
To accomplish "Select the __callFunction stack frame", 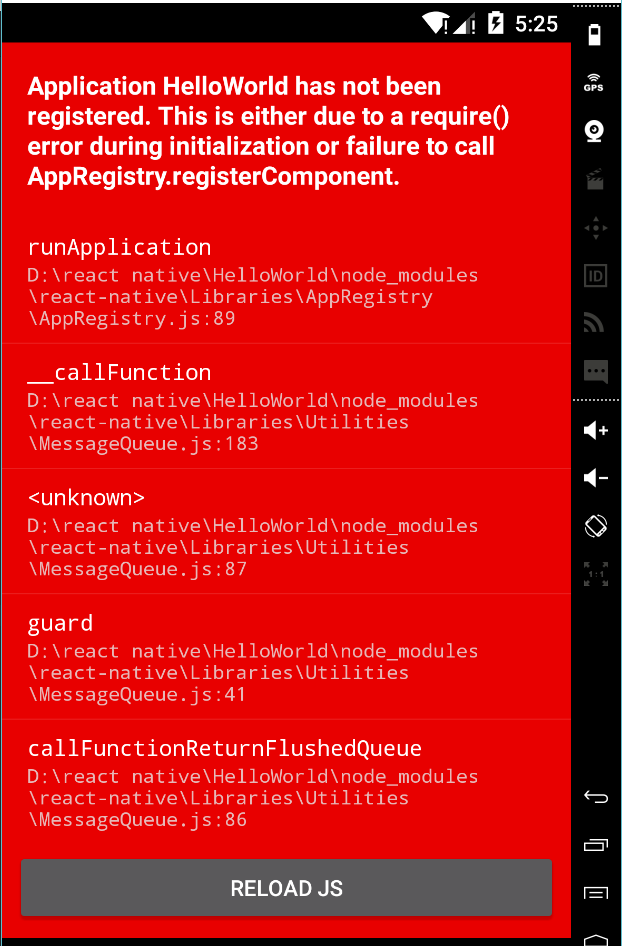I will pyautogui.click(x=286, y=406).
